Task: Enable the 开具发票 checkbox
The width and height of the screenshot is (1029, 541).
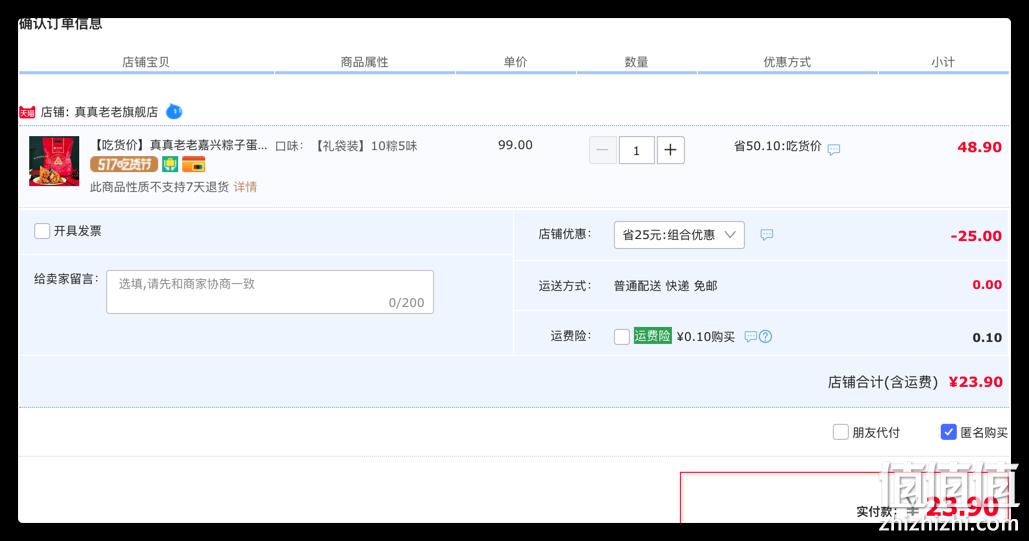Action: click(42, 231)
